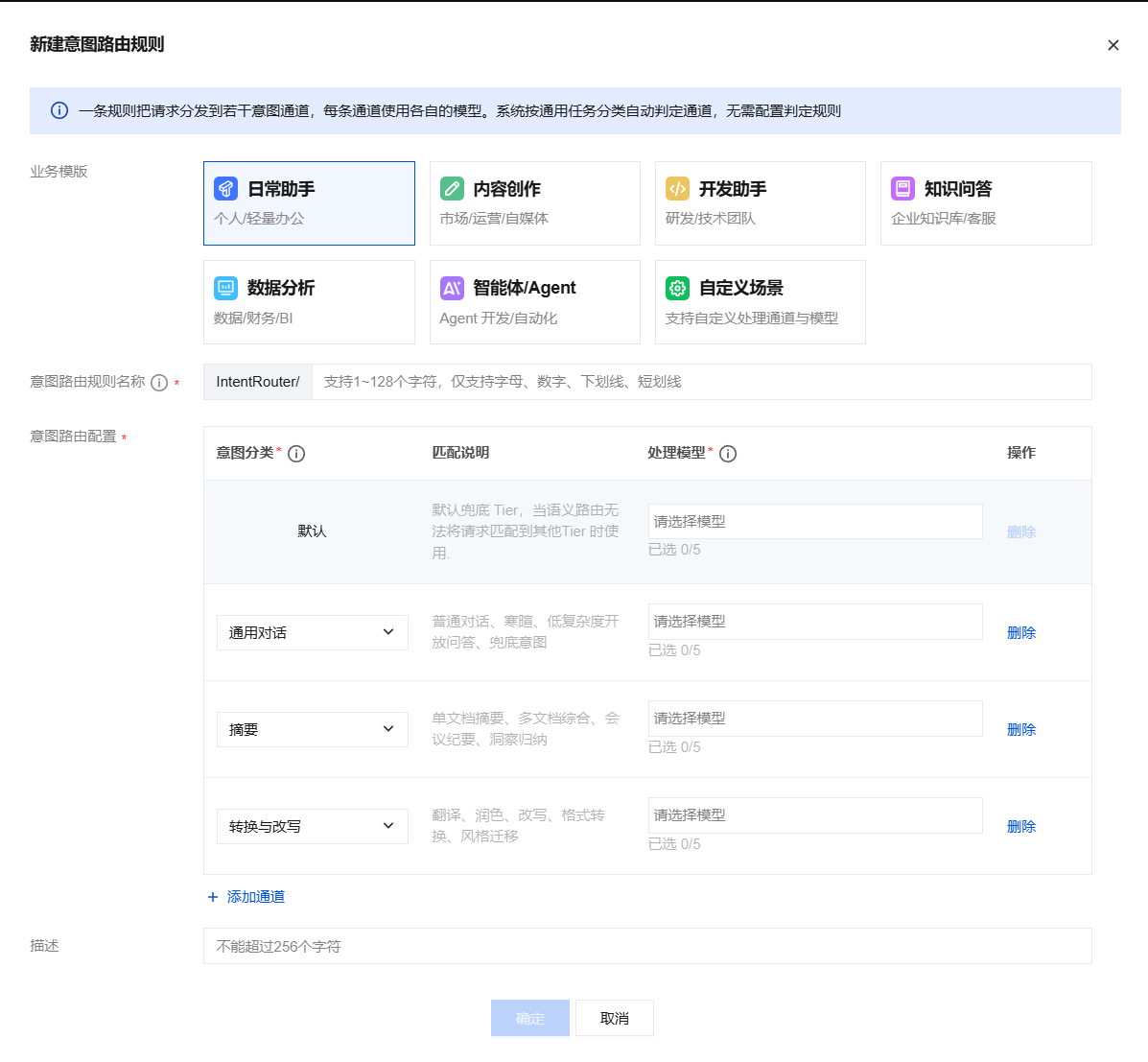
Task: Click the 确定 confirm button
Action: coord(530,1018)
